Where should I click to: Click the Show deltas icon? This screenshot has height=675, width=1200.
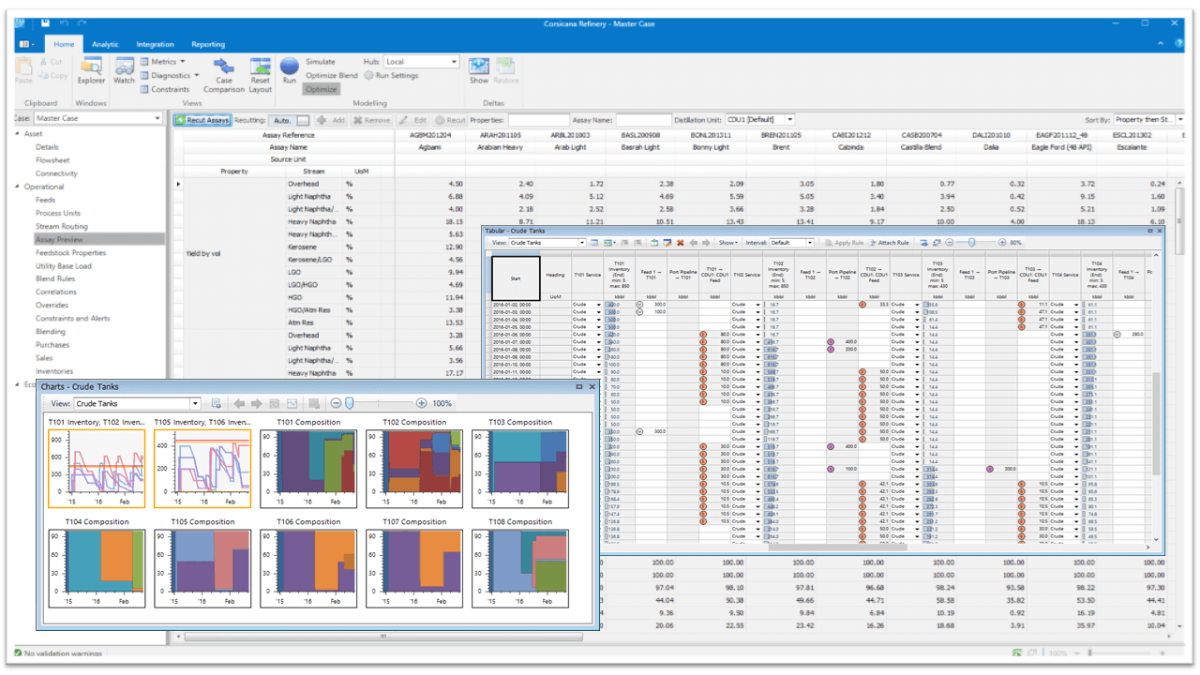pos(479,70)
